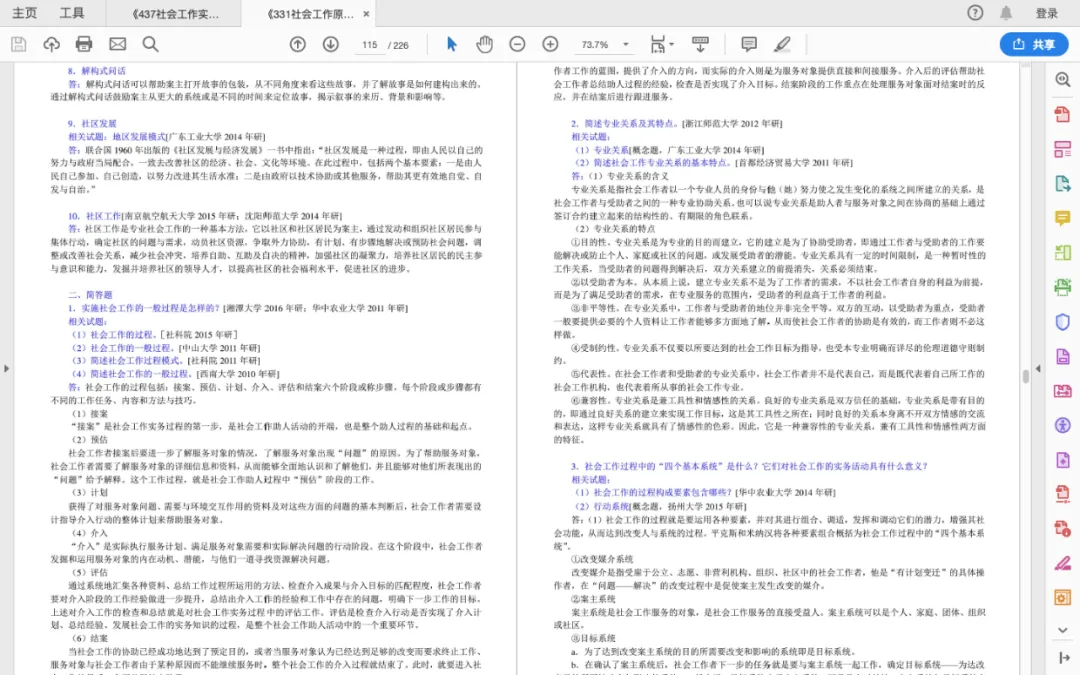Screen dimensions: 1080x675
Task: Open the blue shield Protect sidebar tool
Action: (1063, 322)
